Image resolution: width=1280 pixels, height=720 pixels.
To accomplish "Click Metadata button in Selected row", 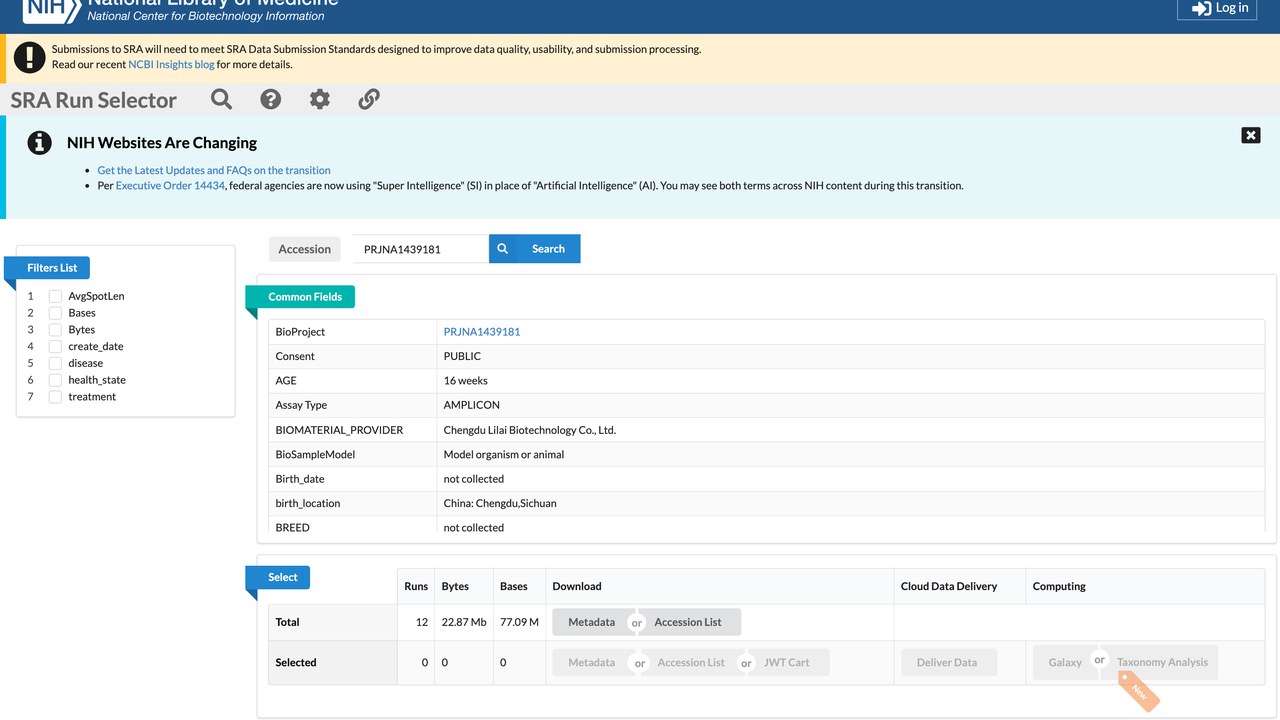I will (592, 662).
